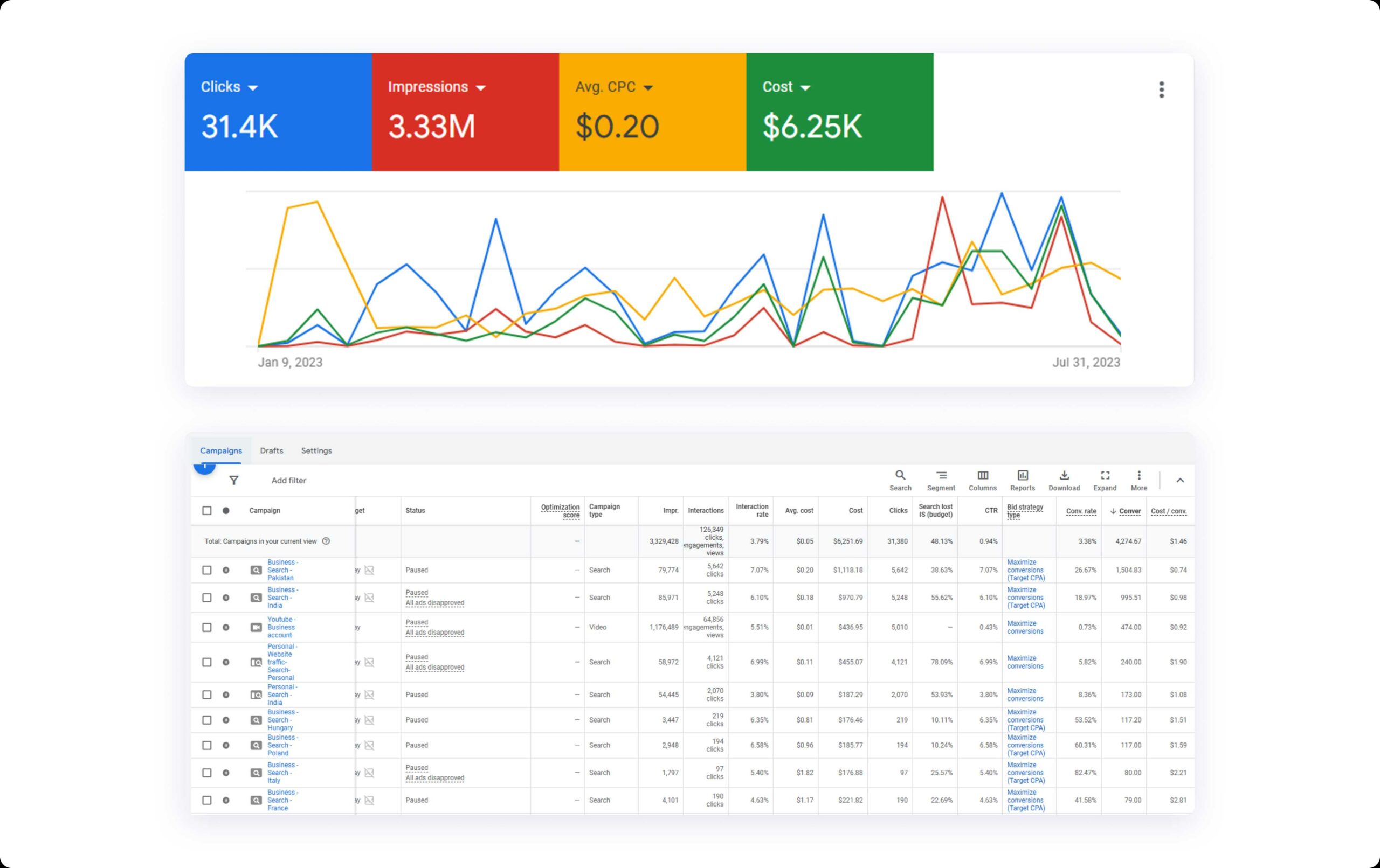
Task: Switch to the Drafts tab
Action: point(272,450)
